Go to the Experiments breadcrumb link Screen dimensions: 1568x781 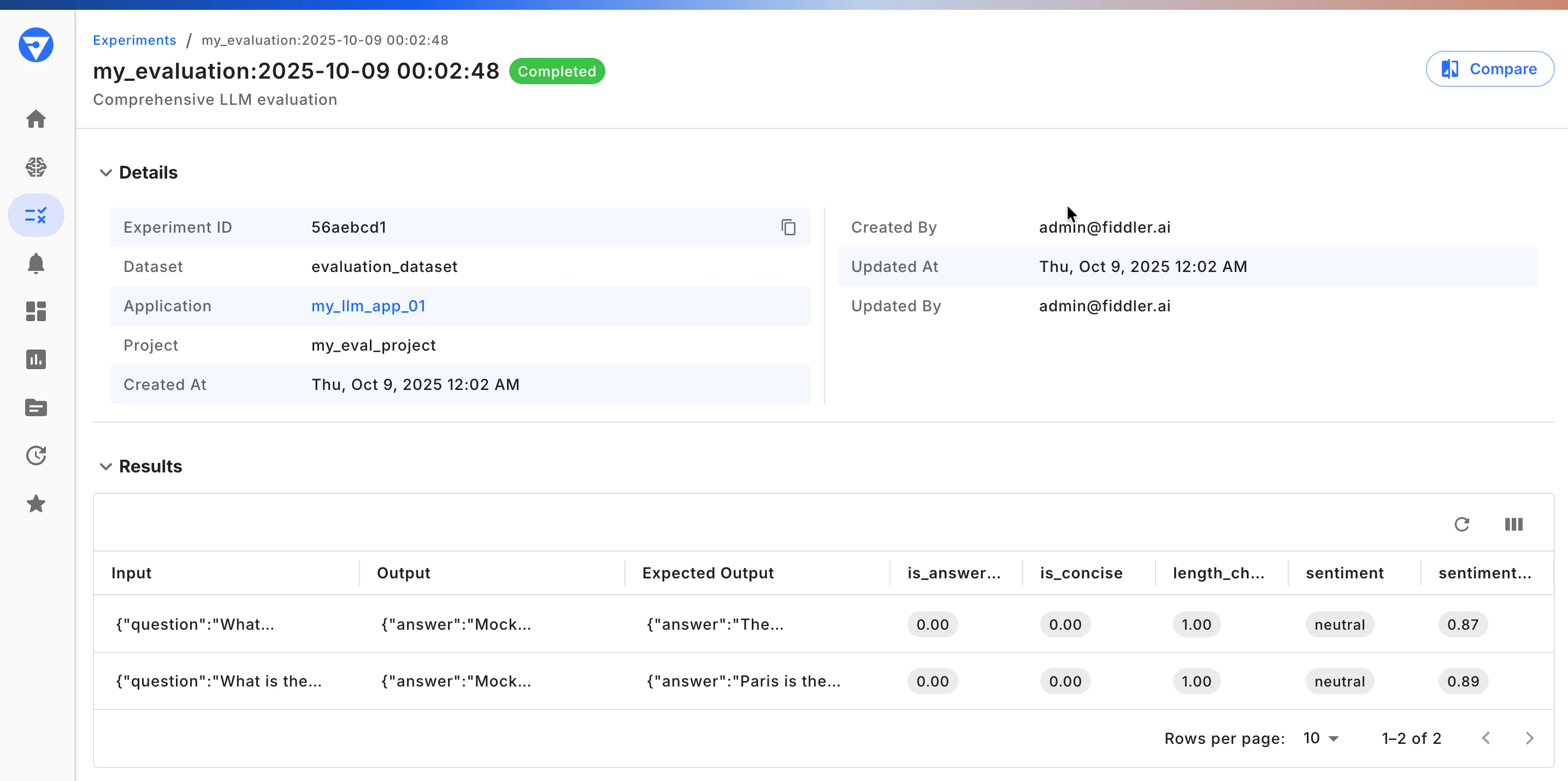pos(134,40)
